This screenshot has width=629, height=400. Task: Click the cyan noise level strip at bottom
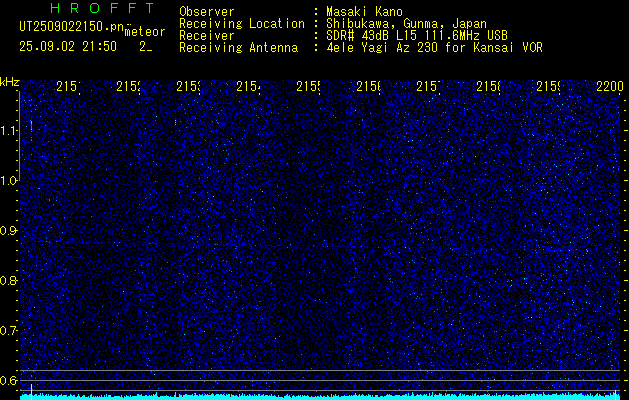(321, 397)
